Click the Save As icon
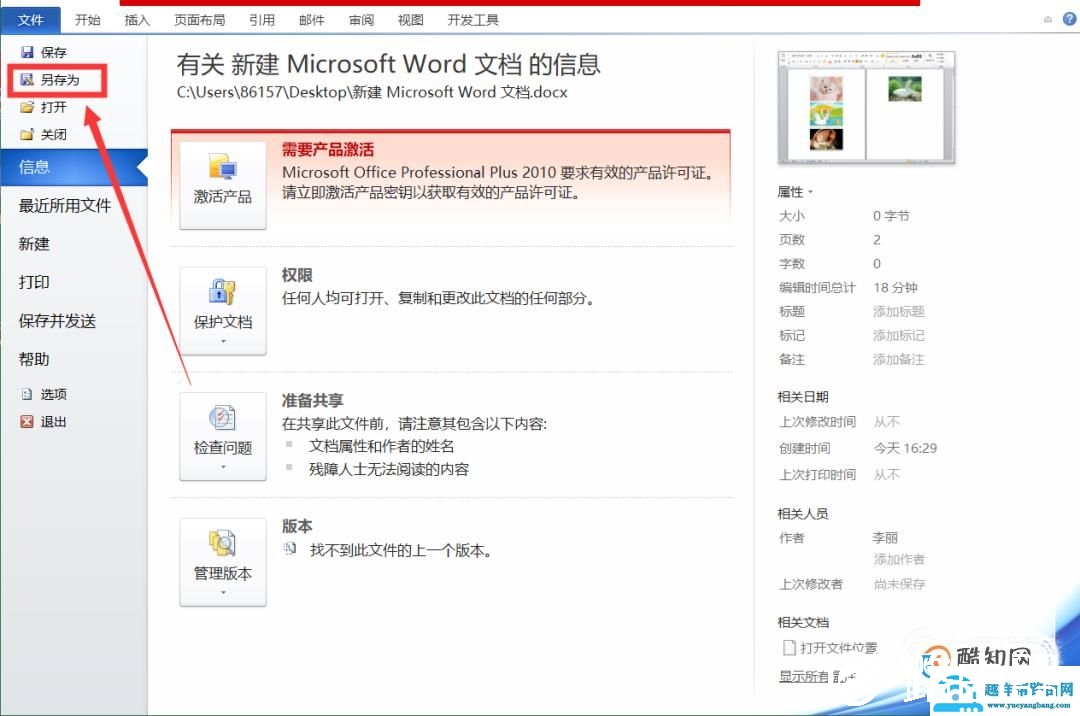This screenshot has height=716, width=1080. click(27, 80)
